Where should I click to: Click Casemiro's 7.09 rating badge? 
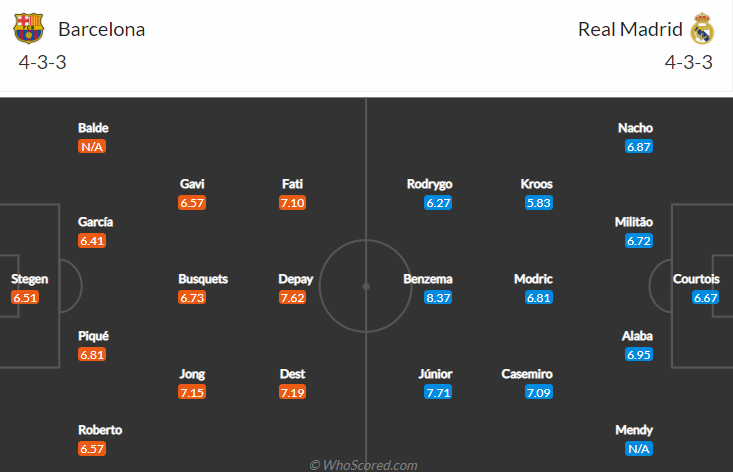[539, 393]
